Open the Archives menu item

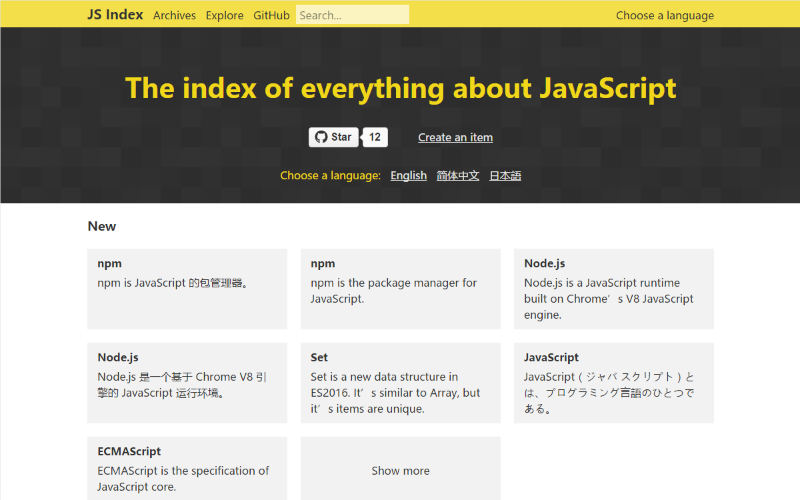pyautogui.click(x=174, y=15)
